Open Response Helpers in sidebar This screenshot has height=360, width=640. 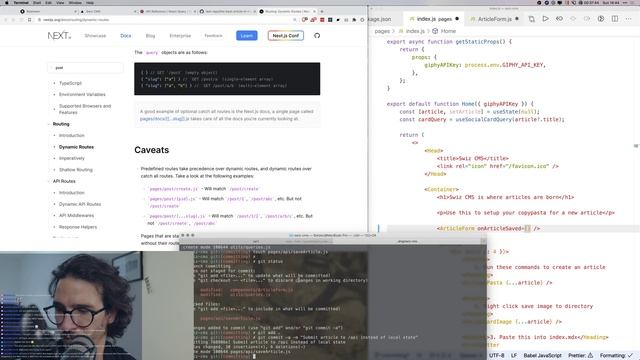78,227
